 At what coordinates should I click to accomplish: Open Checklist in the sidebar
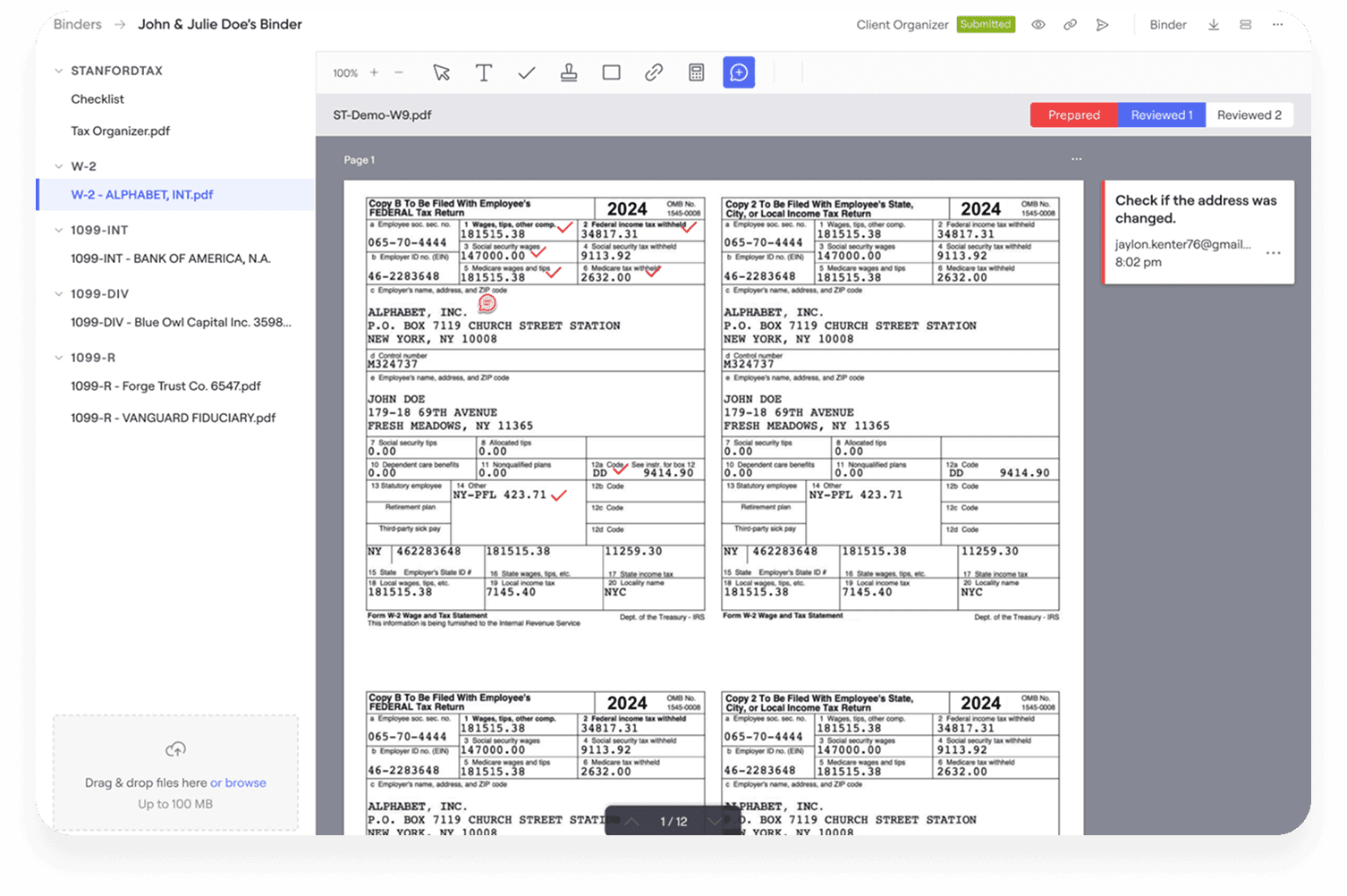97,99
